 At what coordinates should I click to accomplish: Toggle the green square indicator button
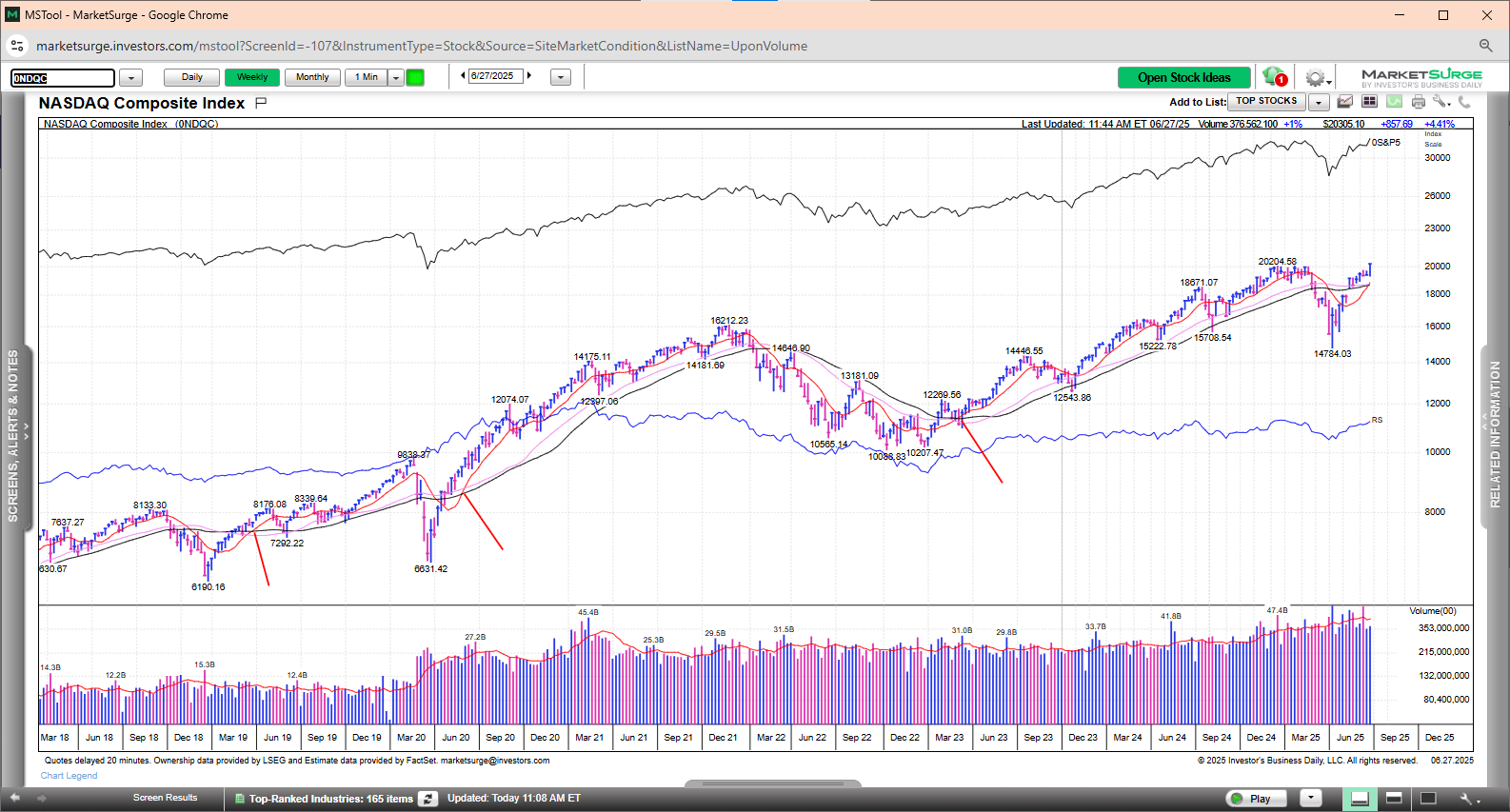[x=415, y=77]
